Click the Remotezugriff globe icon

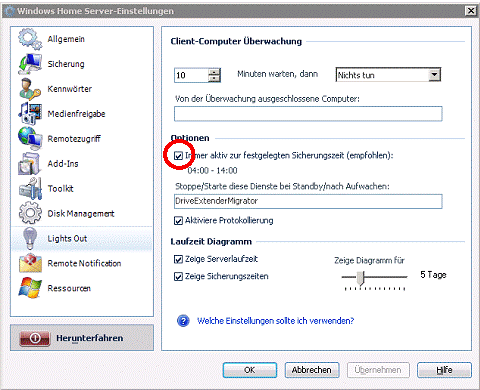tap(30, 139)
